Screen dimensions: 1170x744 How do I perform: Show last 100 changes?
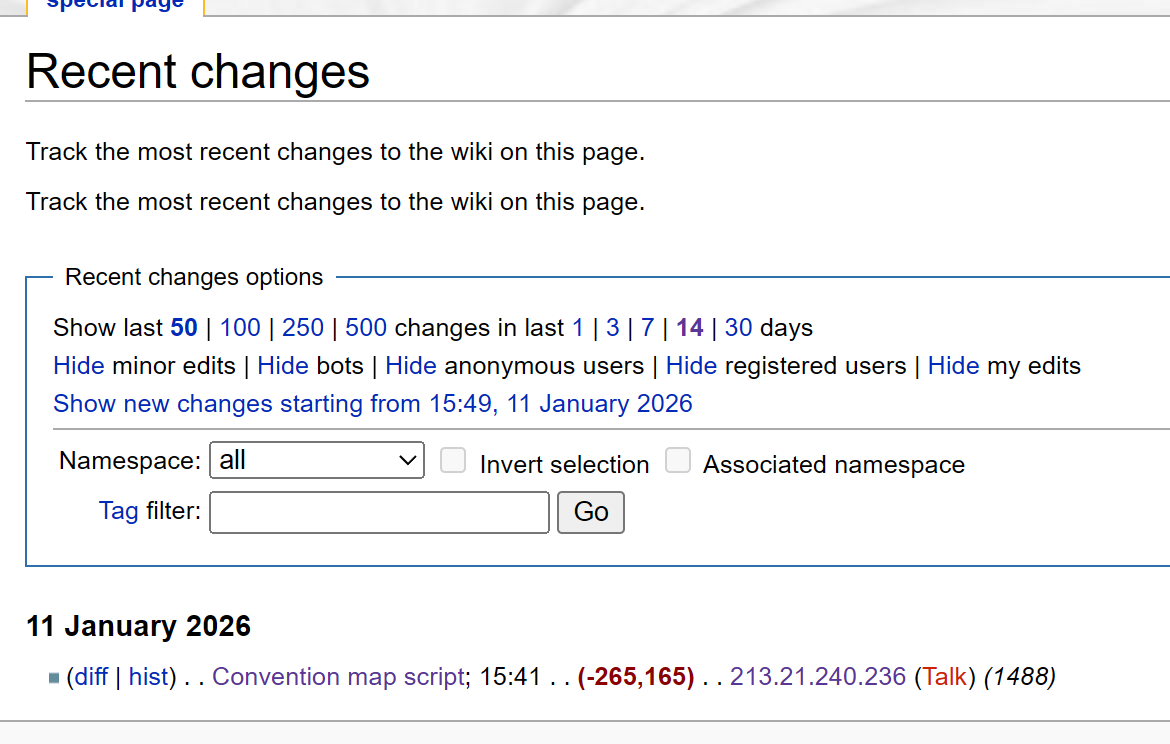pos(240,328)
